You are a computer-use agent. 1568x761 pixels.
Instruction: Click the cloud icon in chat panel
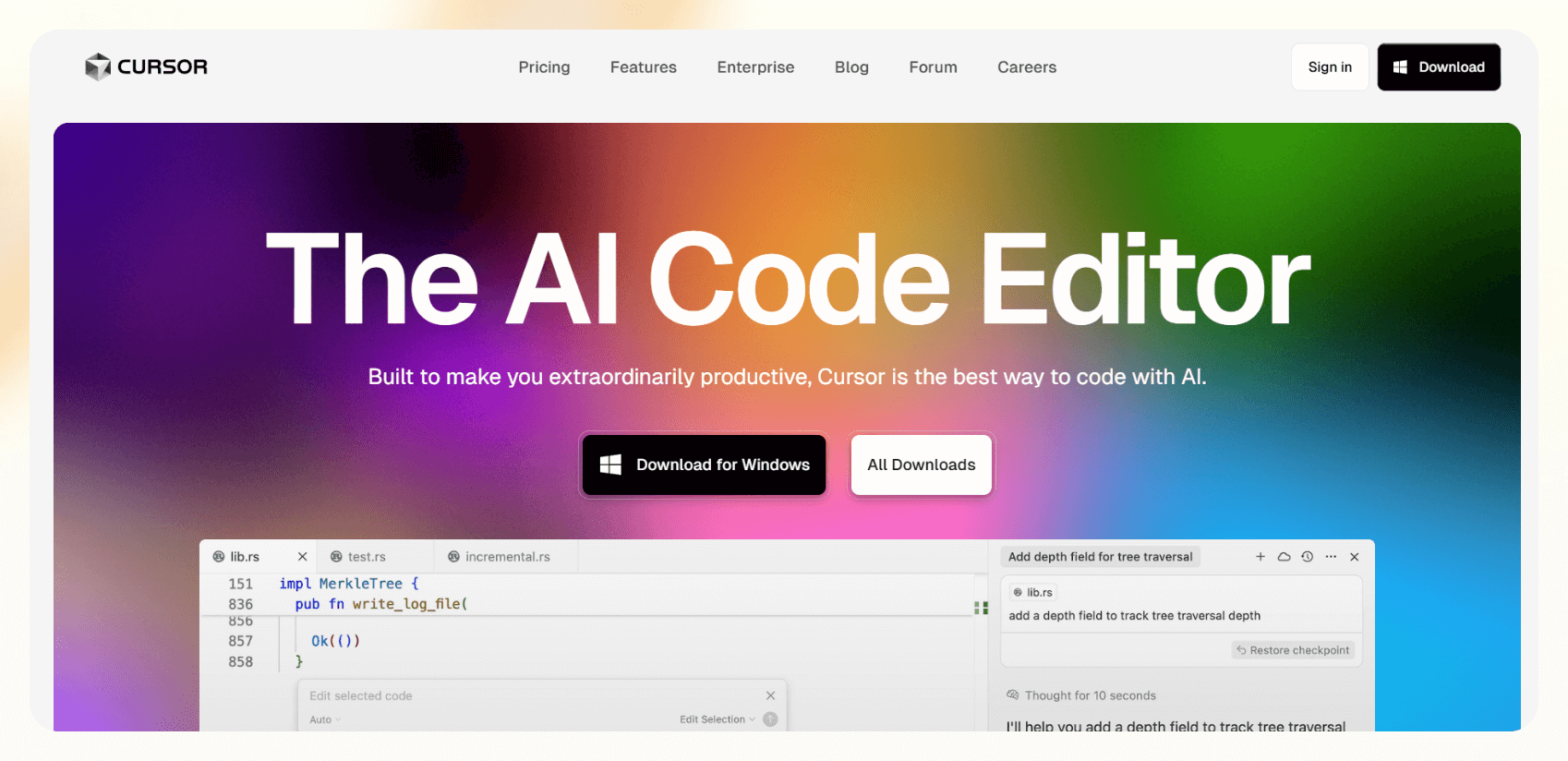[x=1284, y=557]
